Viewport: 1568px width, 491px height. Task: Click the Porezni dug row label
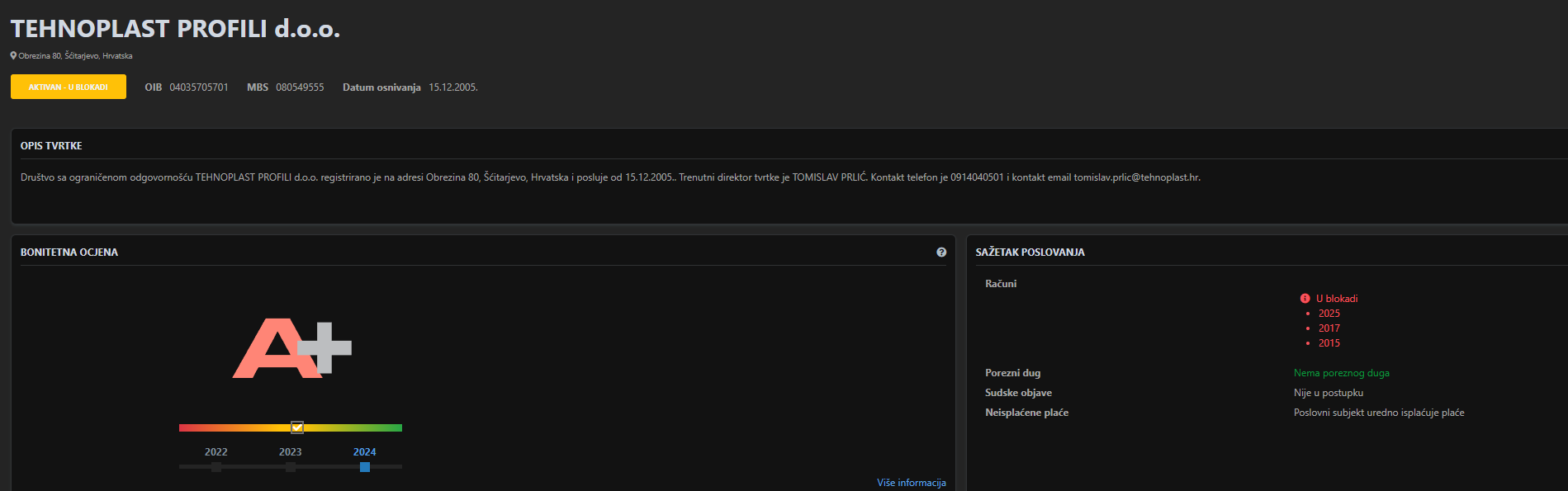pos(1013,373)
